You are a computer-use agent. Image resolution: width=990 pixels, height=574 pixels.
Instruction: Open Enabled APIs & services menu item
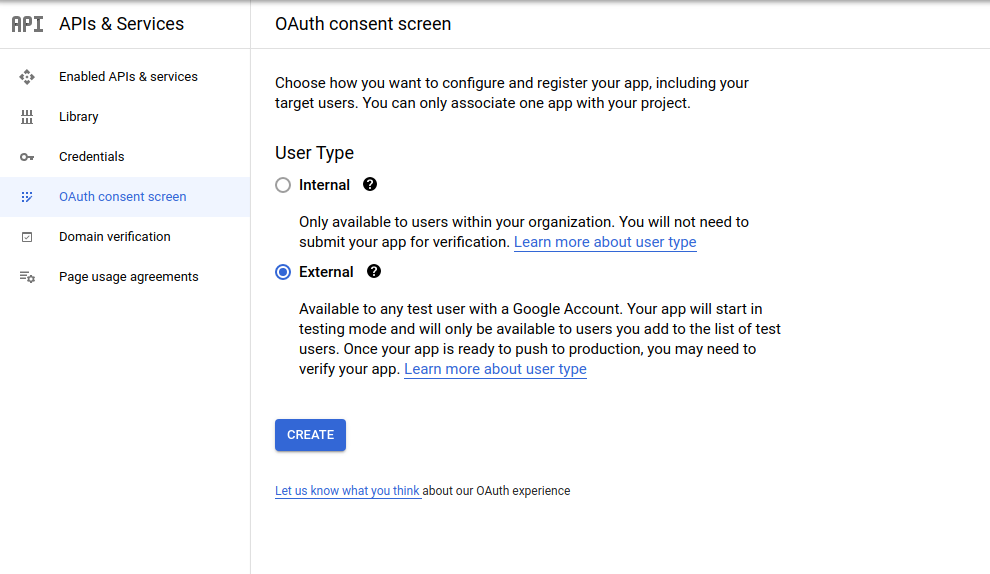tap(125, 77)
